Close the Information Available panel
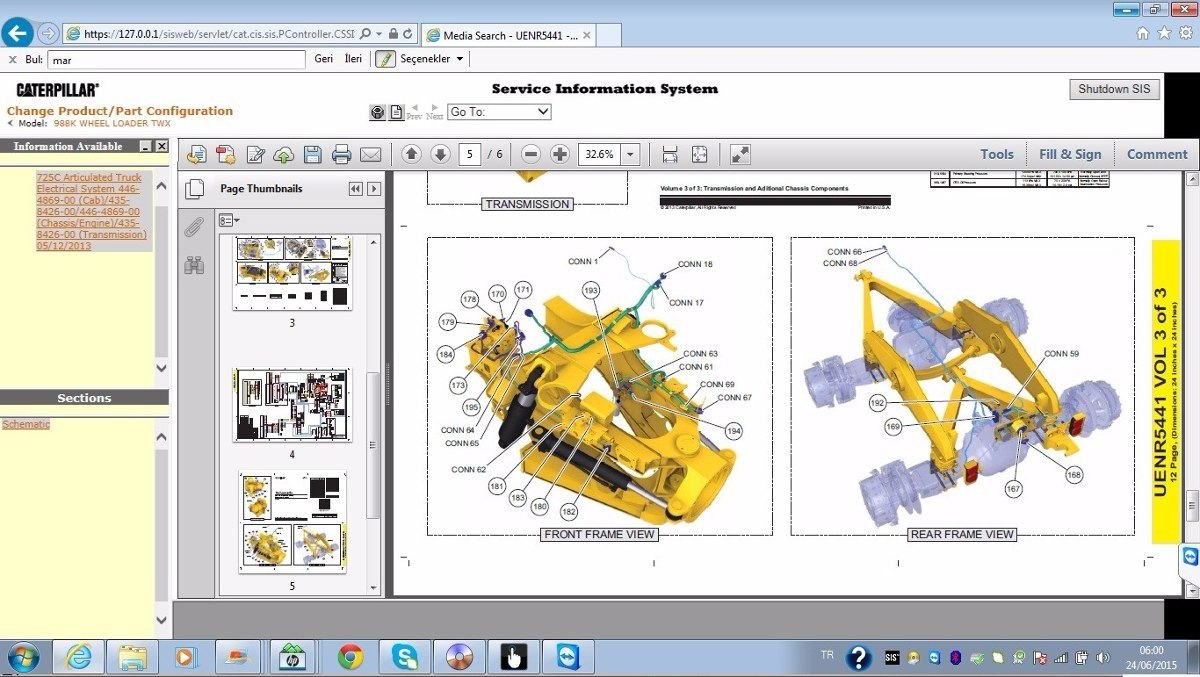Image resolution: width=1200 pixels, height=677 pixels. (x=161, y=146)
